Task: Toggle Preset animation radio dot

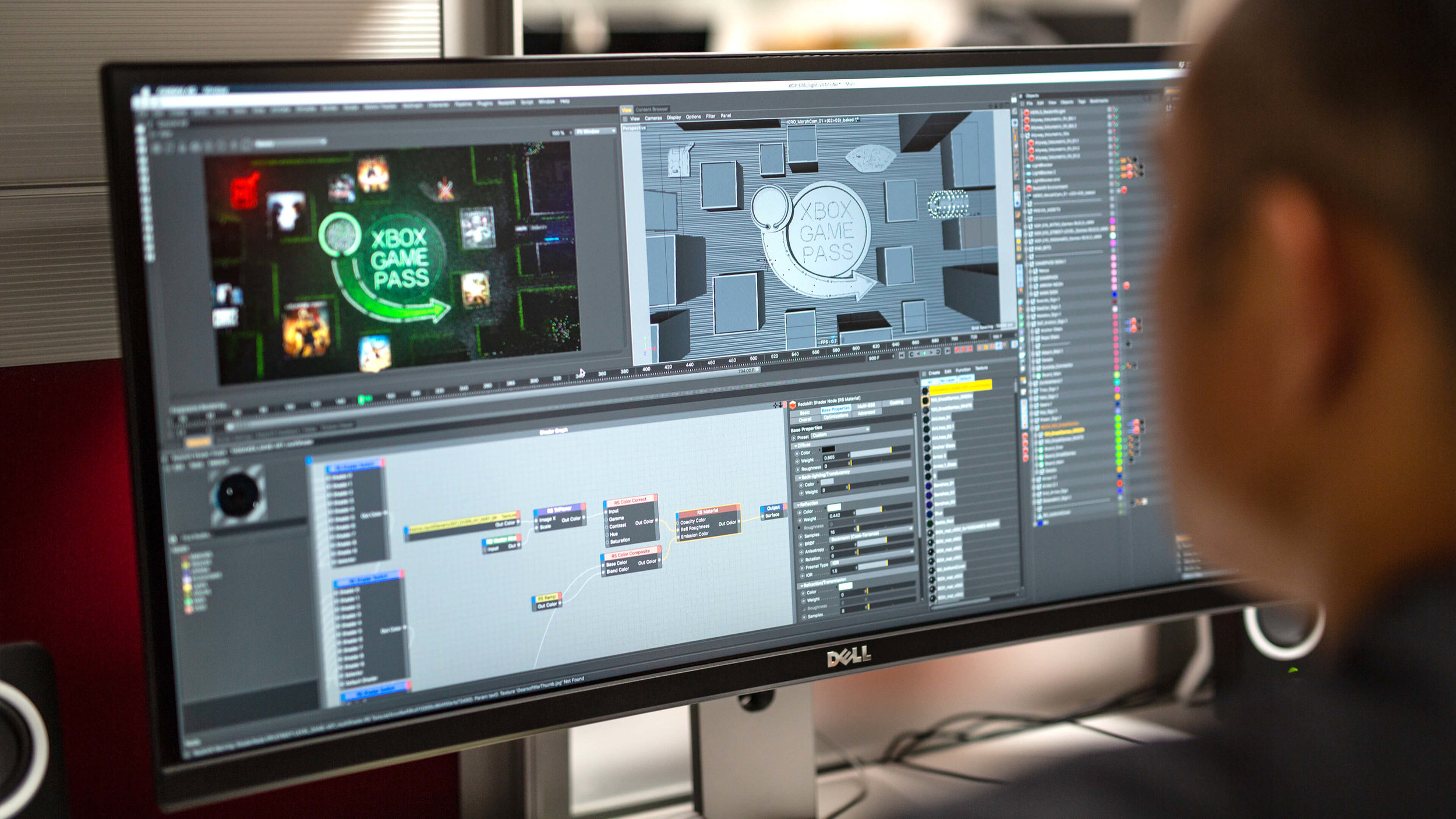Action: coord(793,438)
